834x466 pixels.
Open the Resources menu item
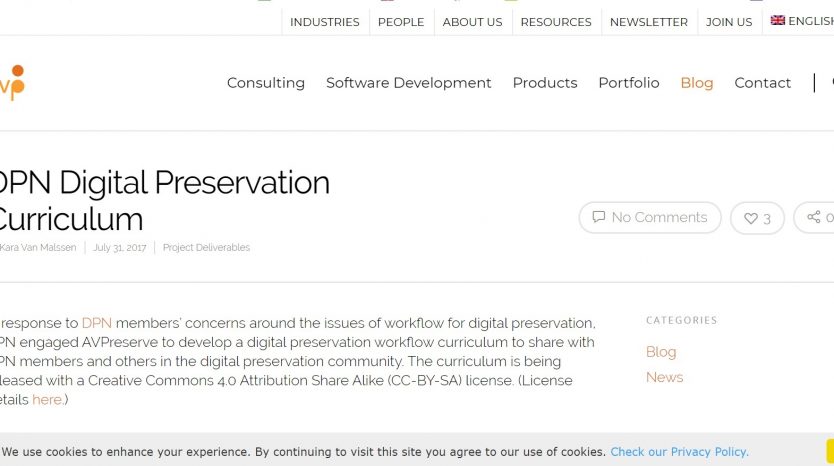(556, 22)
